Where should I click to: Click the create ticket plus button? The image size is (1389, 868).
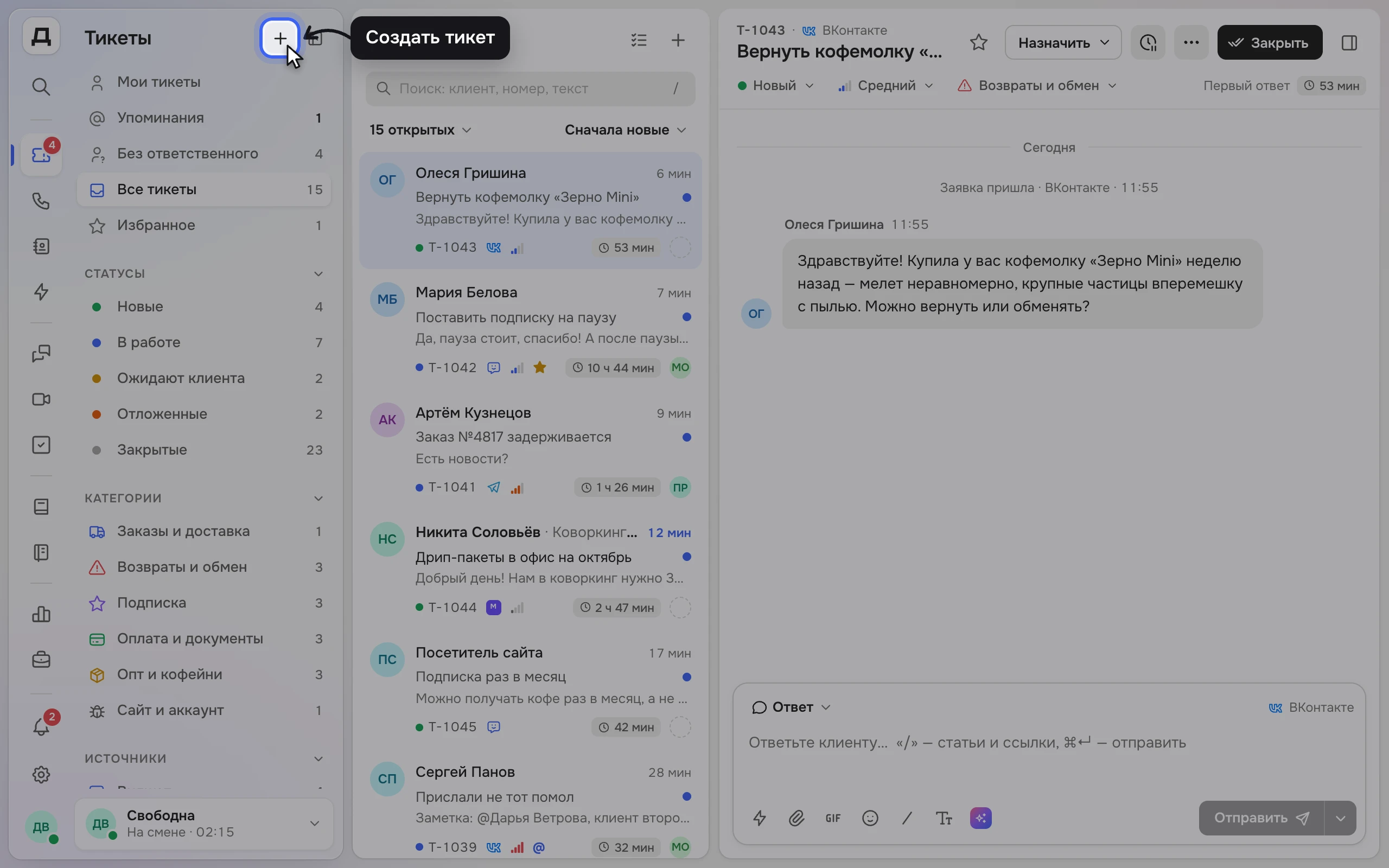tap(279, 39)
